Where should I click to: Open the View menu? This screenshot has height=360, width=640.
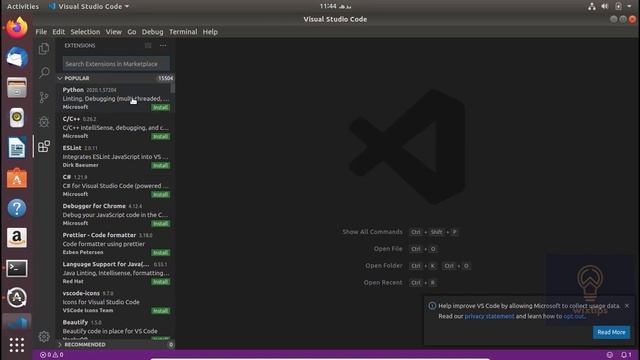click(113, 32)
